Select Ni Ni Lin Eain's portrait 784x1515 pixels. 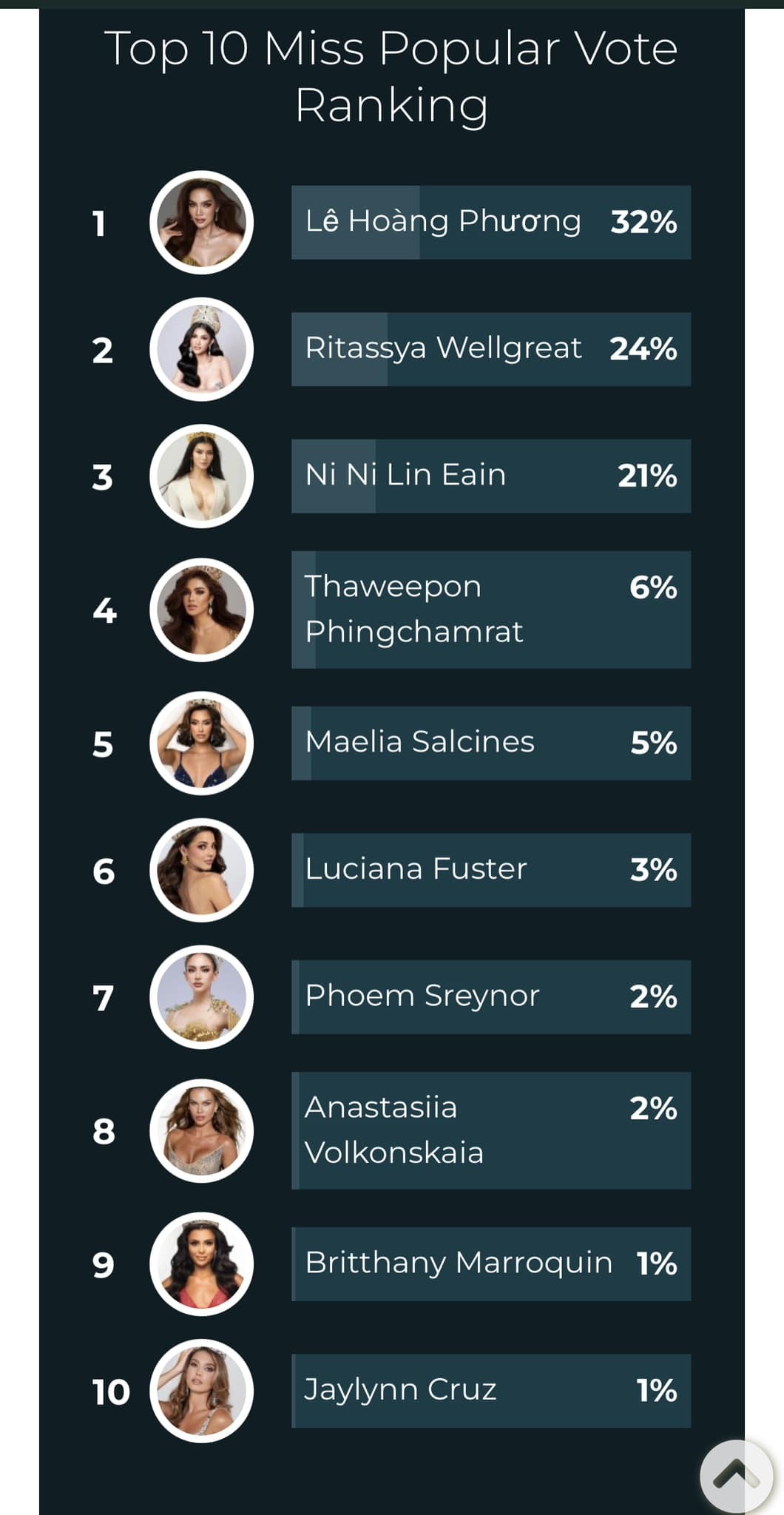coord(201,476)
